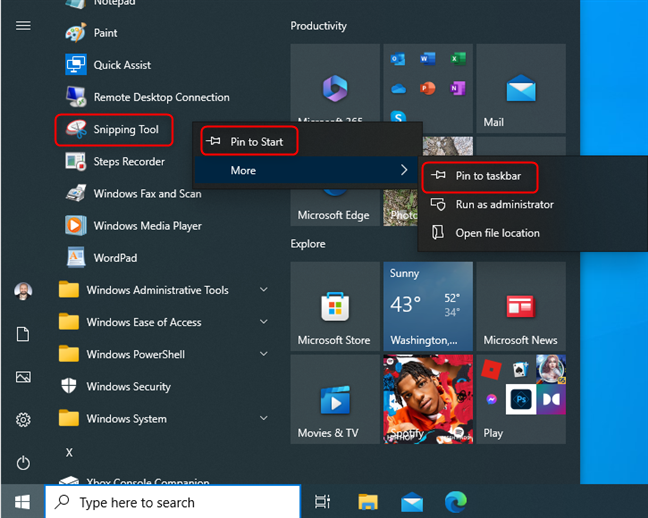Choose Pin to taskbar option
The height and width of the screenshot is (518, 648).
(x=490, y=175)
